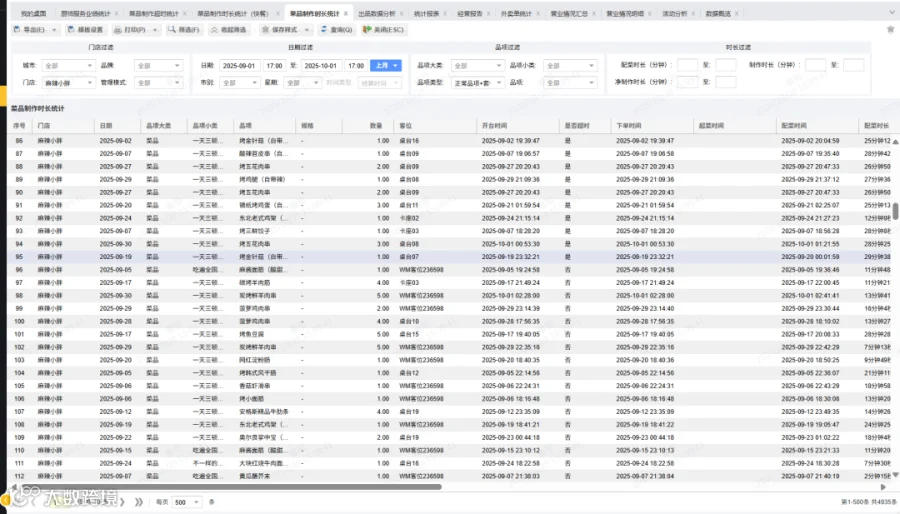Switch to 活动分析 tab

coord(674,13)
